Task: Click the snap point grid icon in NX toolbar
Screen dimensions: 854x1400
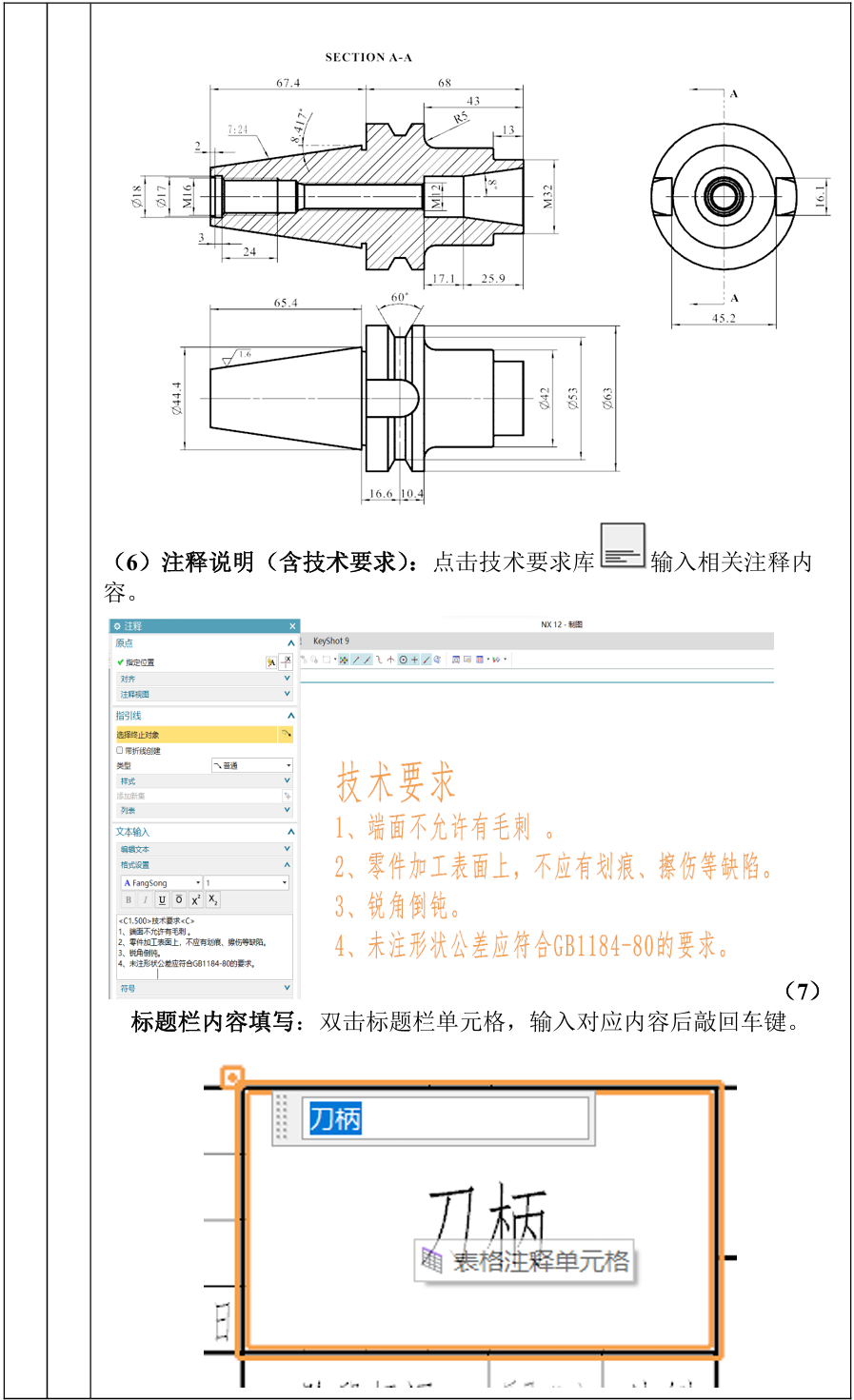Action: coord(344,660)
